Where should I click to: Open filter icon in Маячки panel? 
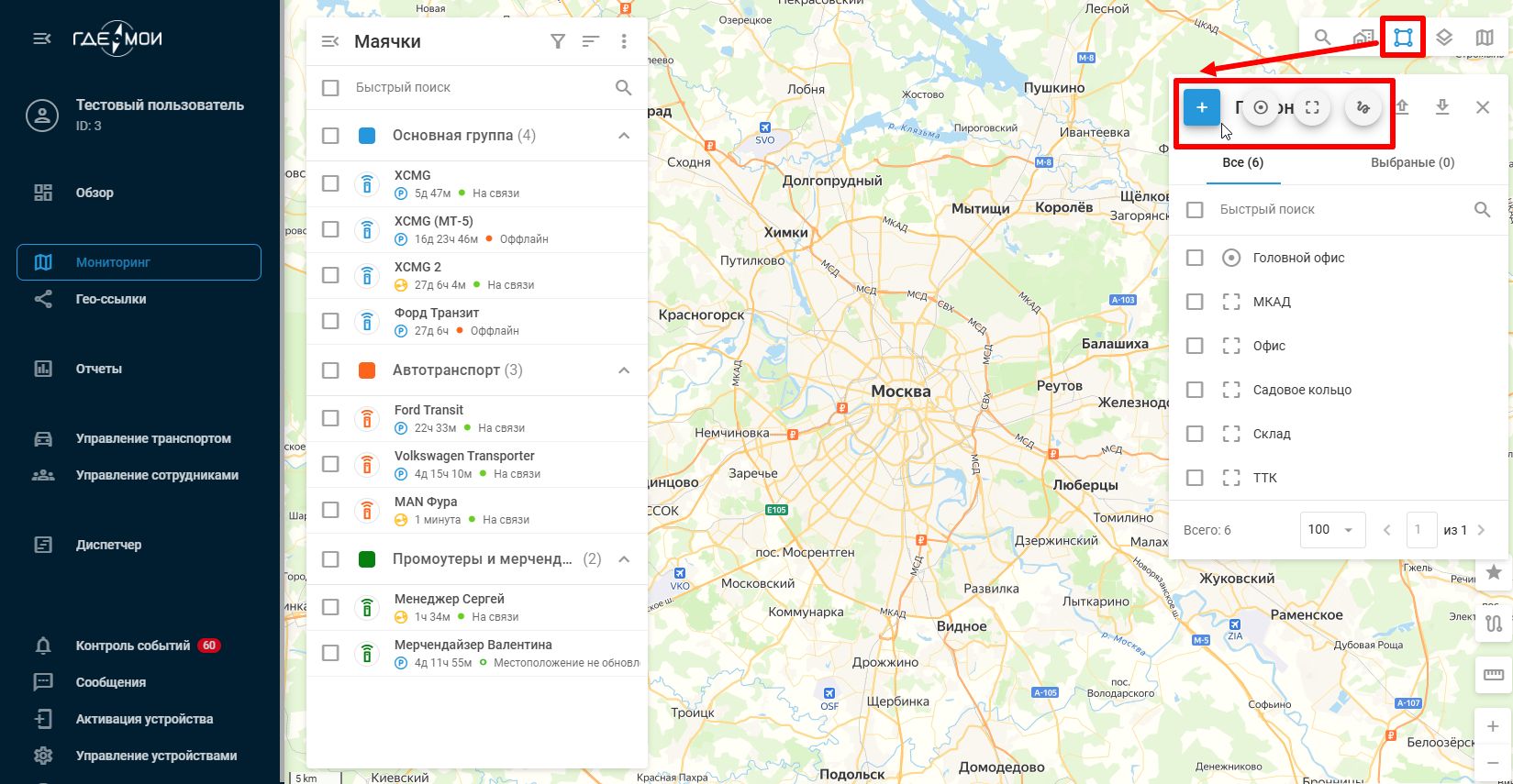point(558,41)
